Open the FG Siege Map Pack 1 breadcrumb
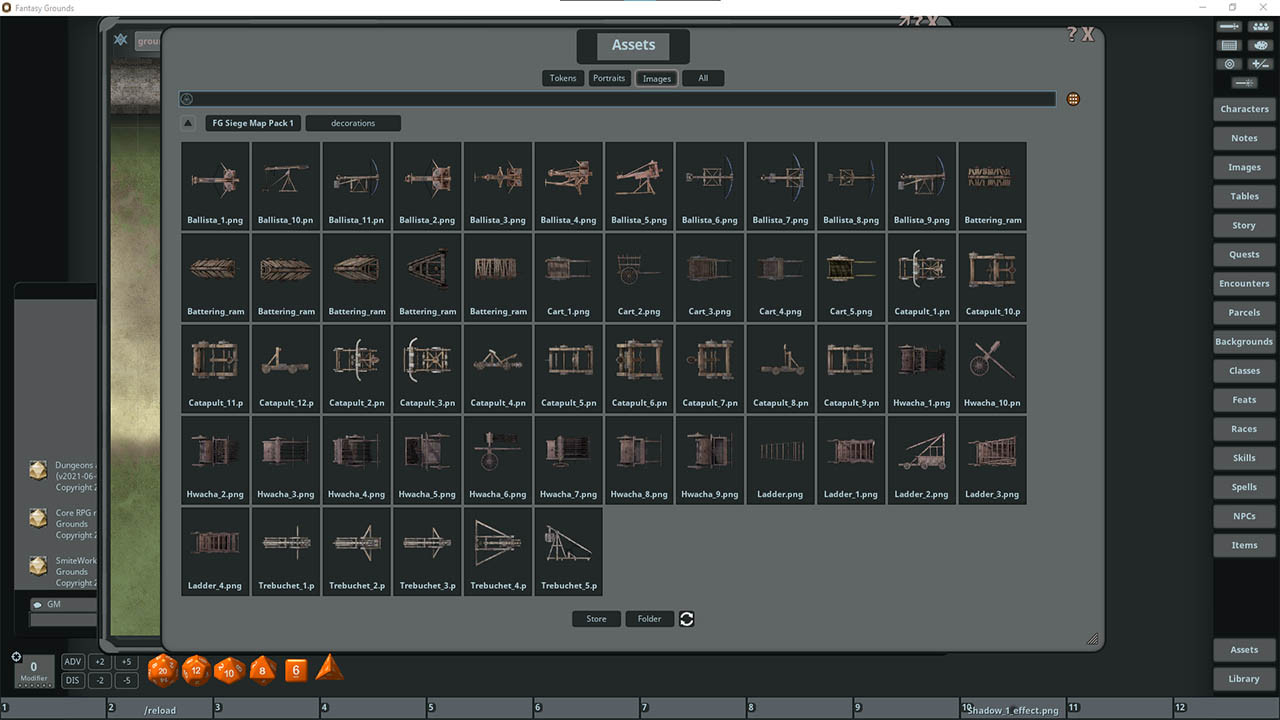This screenshot has width=1280, height=720. [x=252, y=123]
